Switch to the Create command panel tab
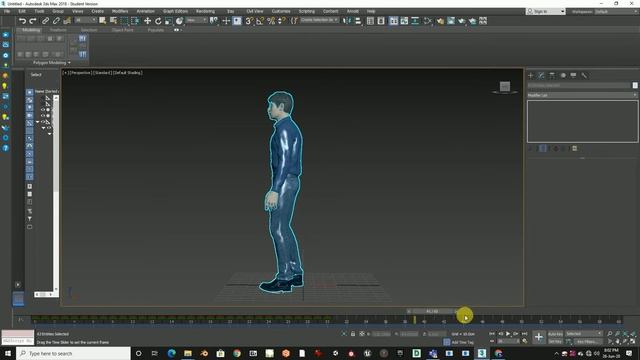 531,76
